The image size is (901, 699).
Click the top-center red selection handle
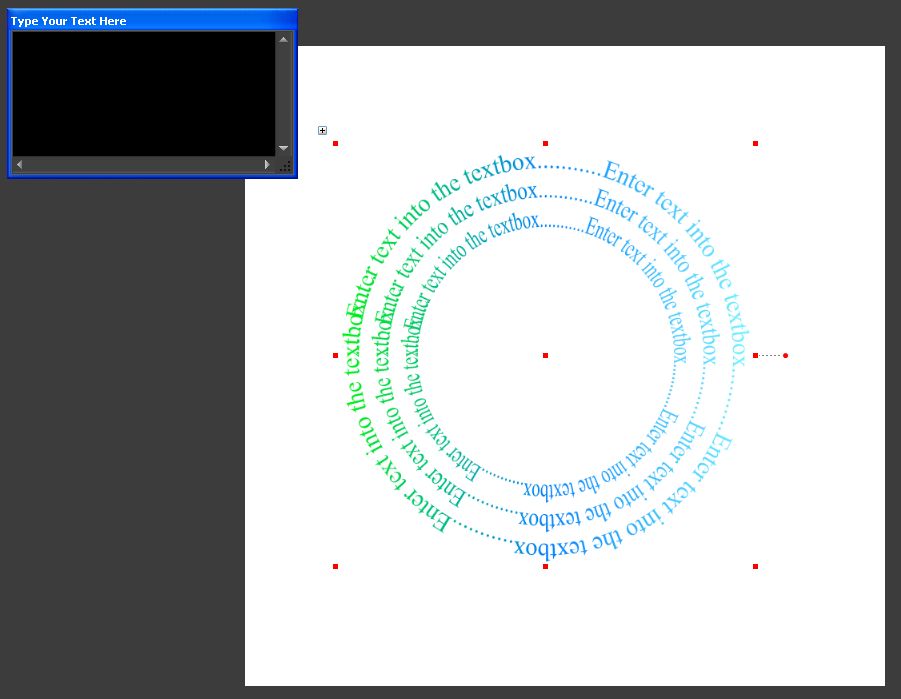545,144
